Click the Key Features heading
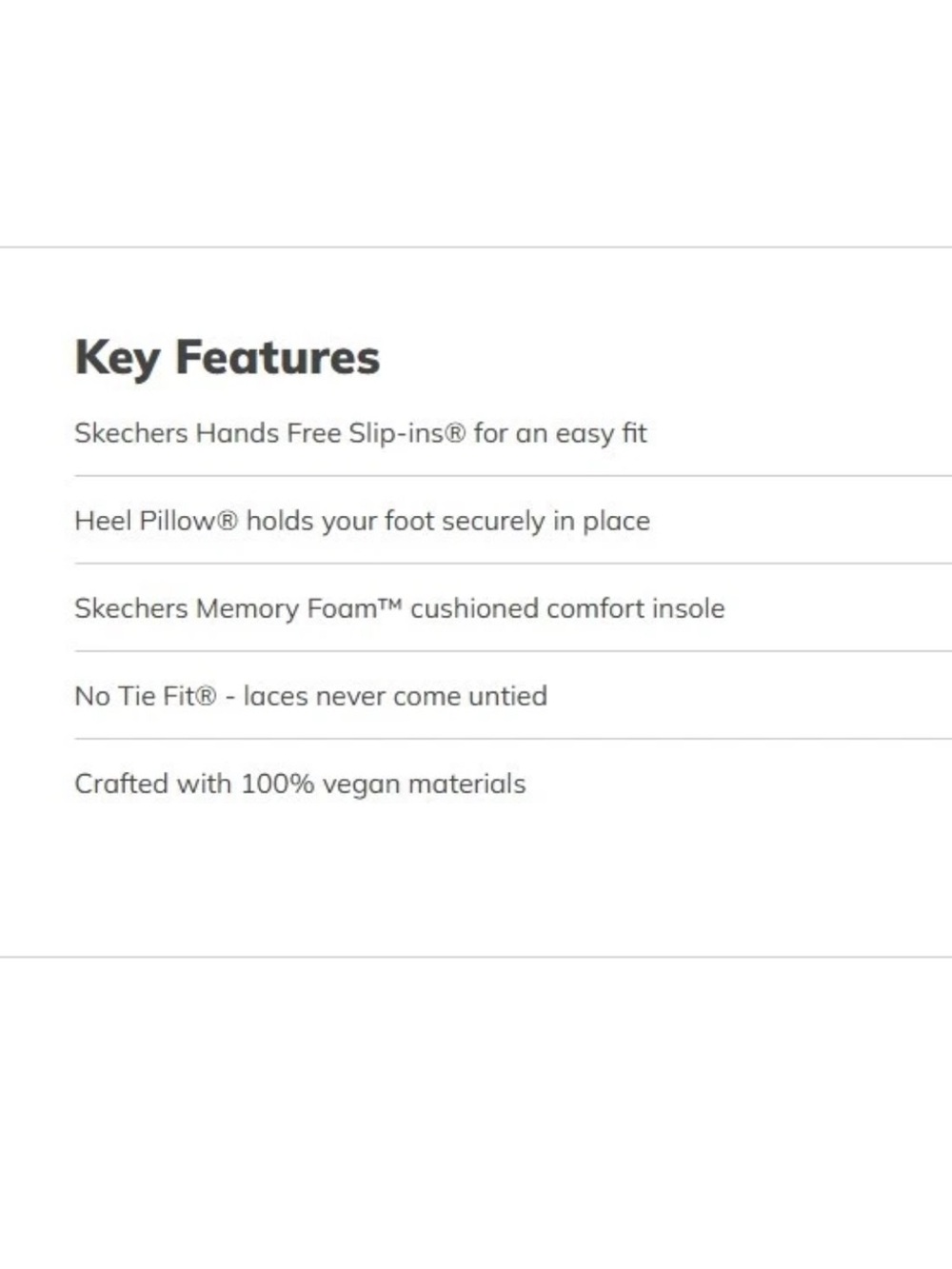This screenshot has height=1269, width=952. point(227,358)
